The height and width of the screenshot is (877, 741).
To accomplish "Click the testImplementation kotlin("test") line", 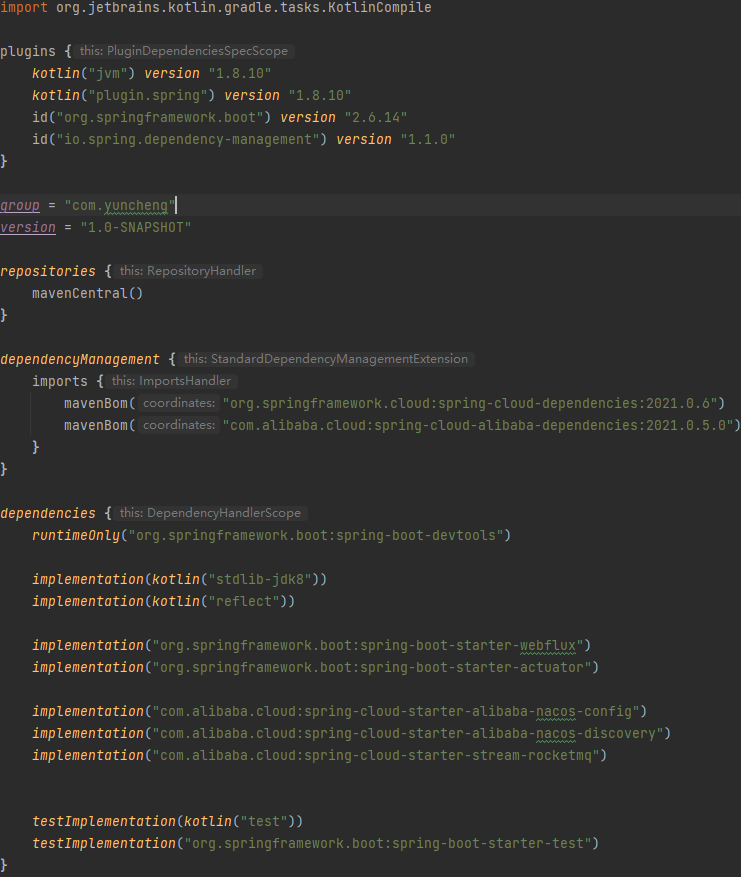I will 167,822.
